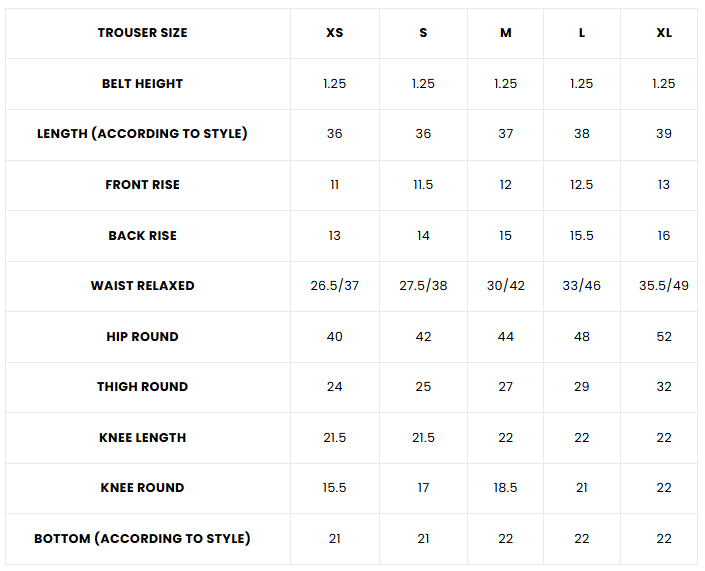The width and height of the screenshot is (705, 571).
Task: Select the KNEE ROUND row label
Action: pos(142,488)
